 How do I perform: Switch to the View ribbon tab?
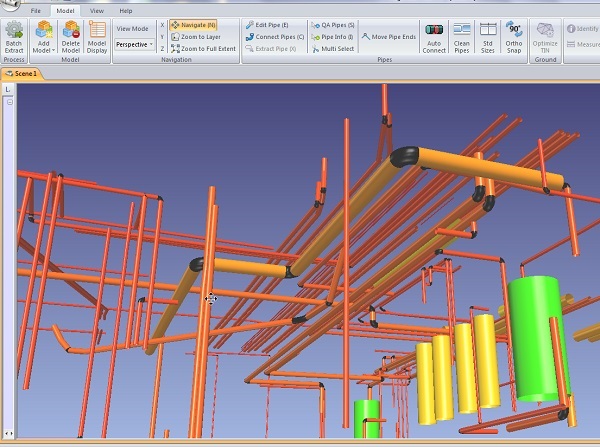pos(96,10)
